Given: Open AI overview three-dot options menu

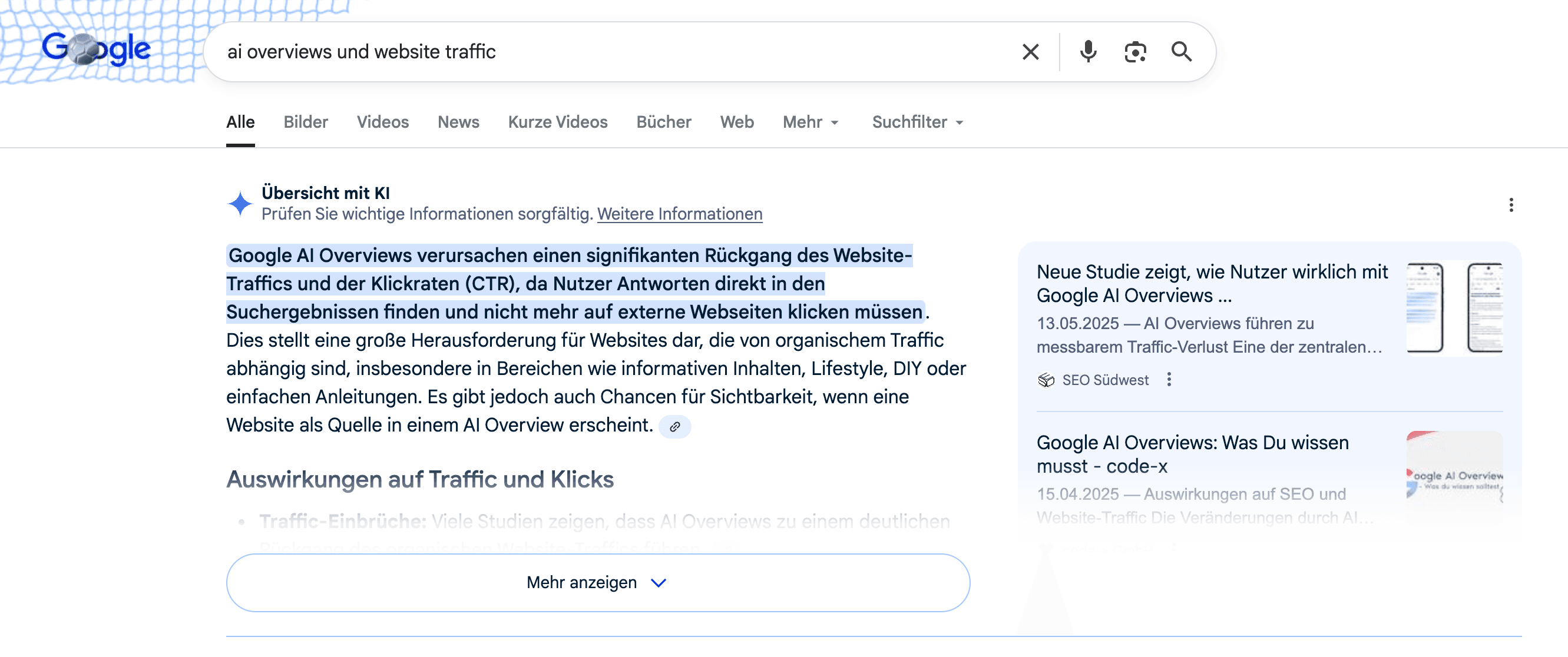Looking at the screenshot, I should coord(1511,204).
